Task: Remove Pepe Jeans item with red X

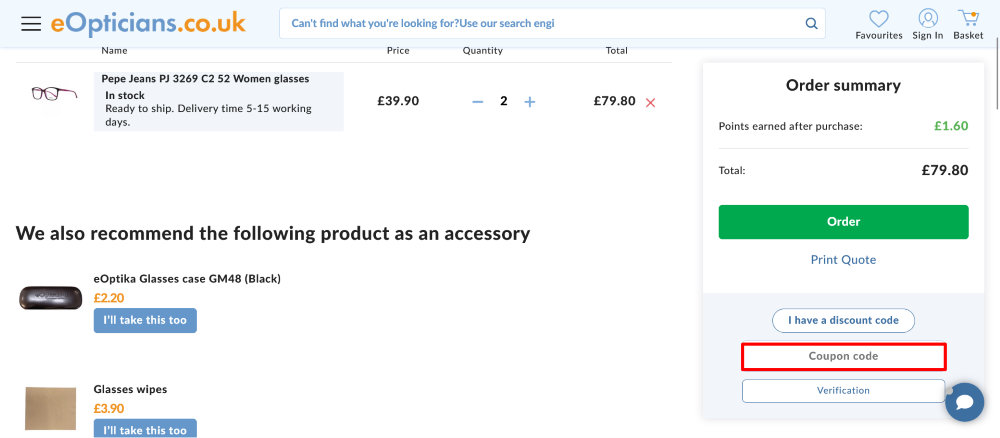Action: coord(651,102)
